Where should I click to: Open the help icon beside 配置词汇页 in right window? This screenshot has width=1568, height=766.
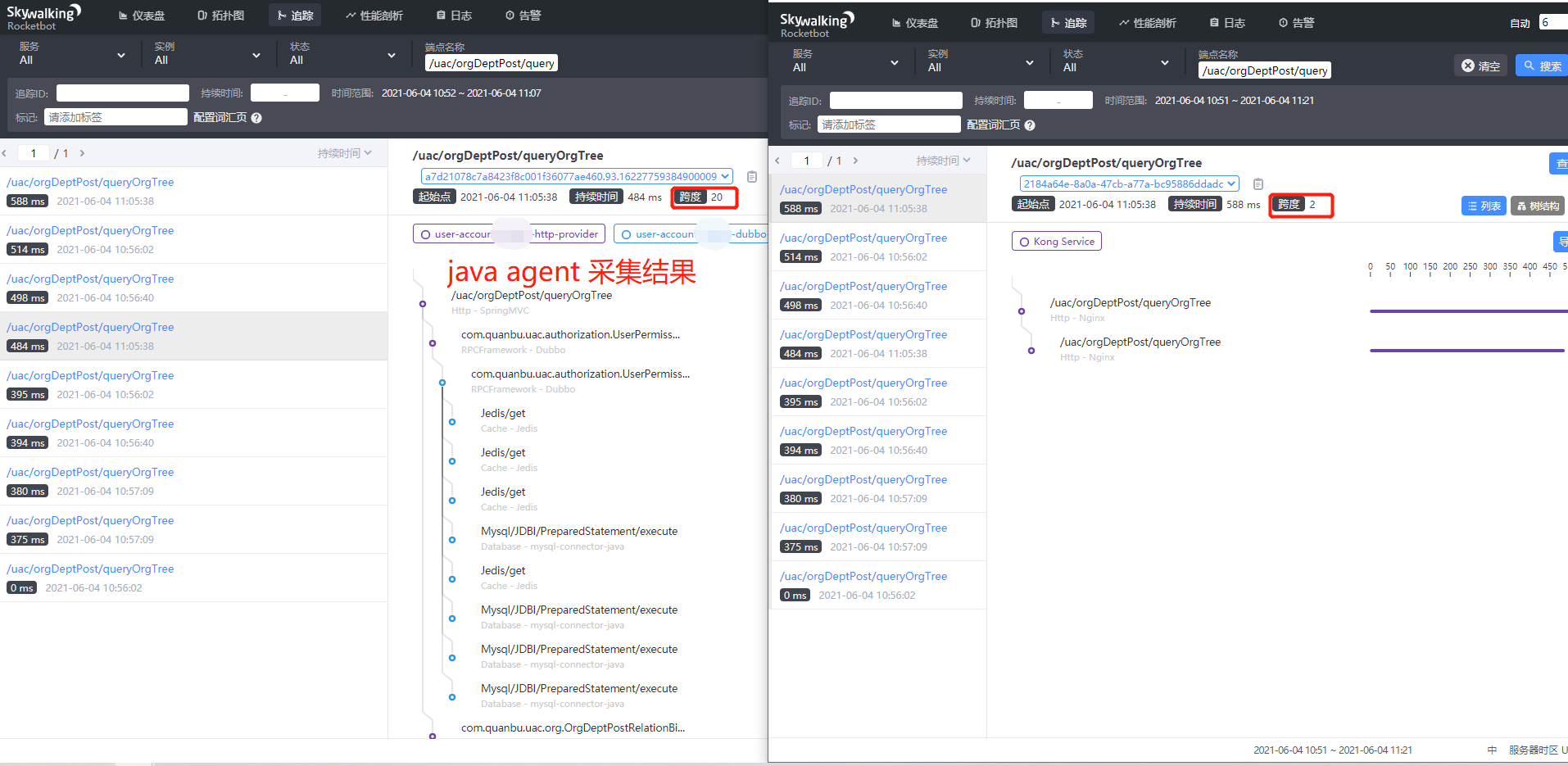point(1030,125)
